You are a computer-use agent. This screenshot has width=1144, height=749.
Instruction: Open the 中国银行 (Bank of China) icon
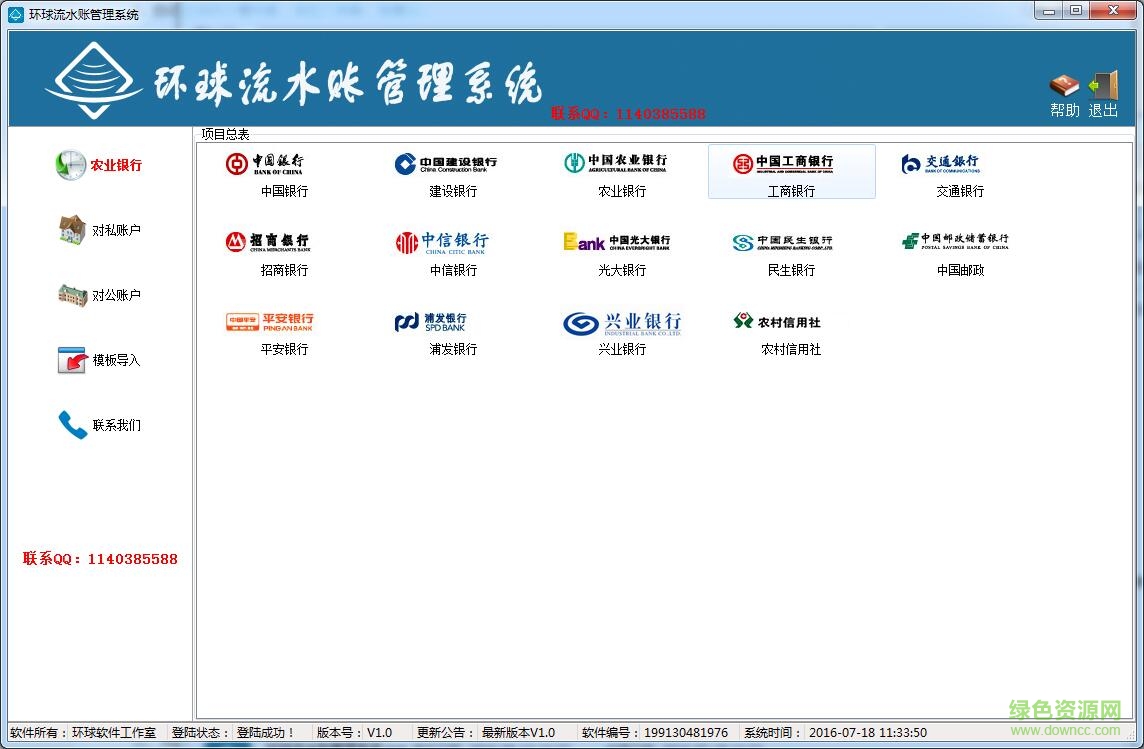pyautogui.click(x=265, y=164)
